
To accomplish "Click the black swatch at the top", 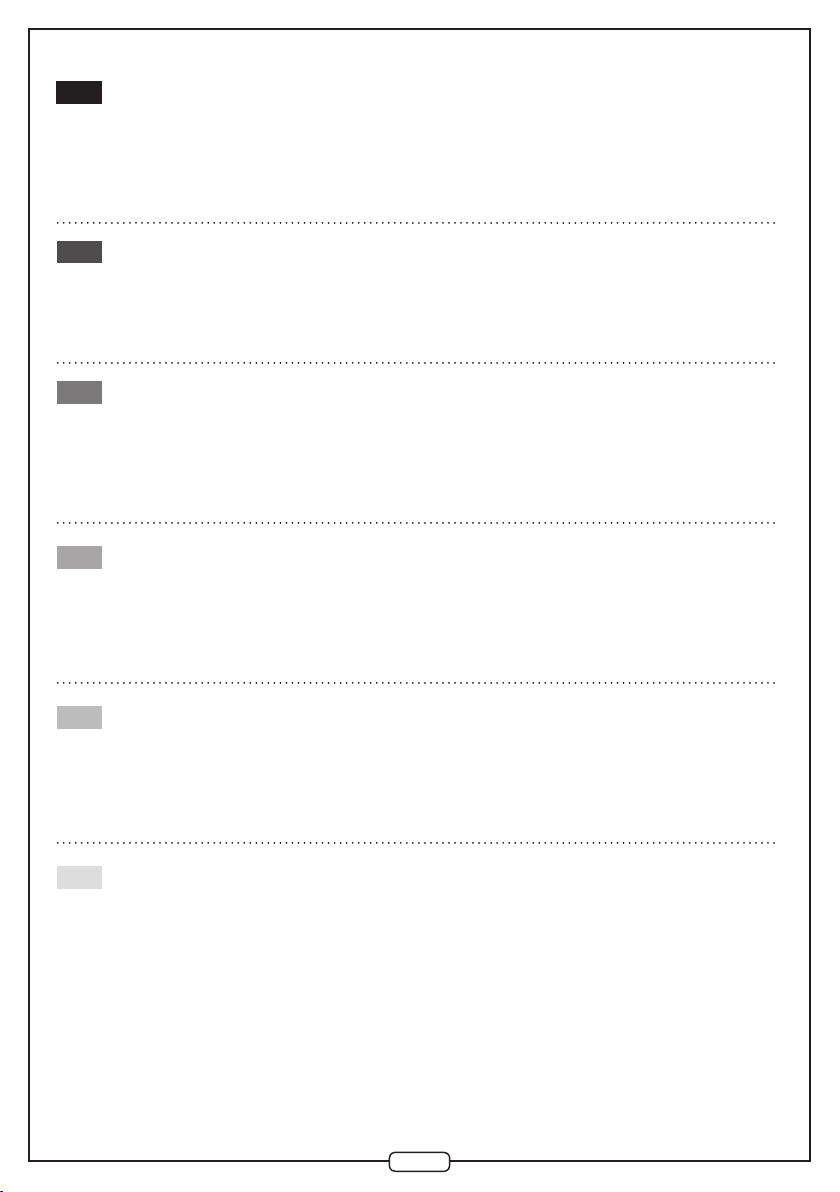I will click(79, 92).
